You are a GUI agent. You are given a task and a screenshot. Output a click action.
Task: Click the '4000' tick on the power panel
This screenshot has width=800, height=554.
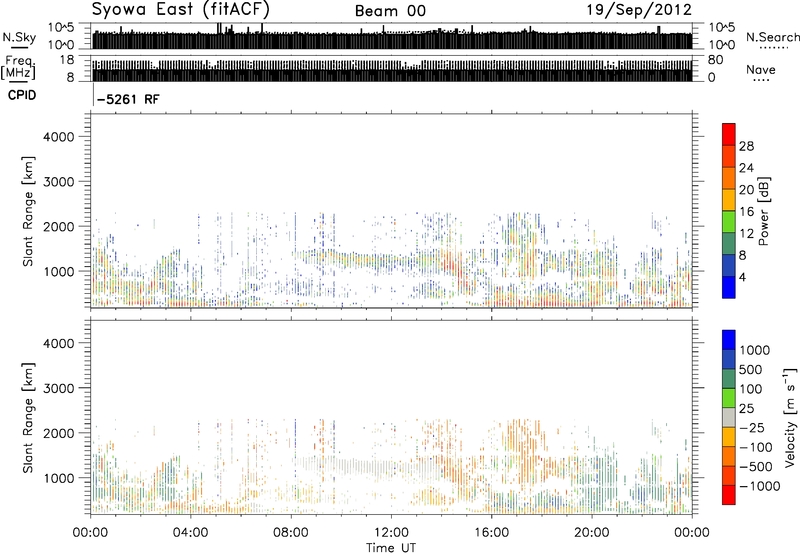pos(58,137)
